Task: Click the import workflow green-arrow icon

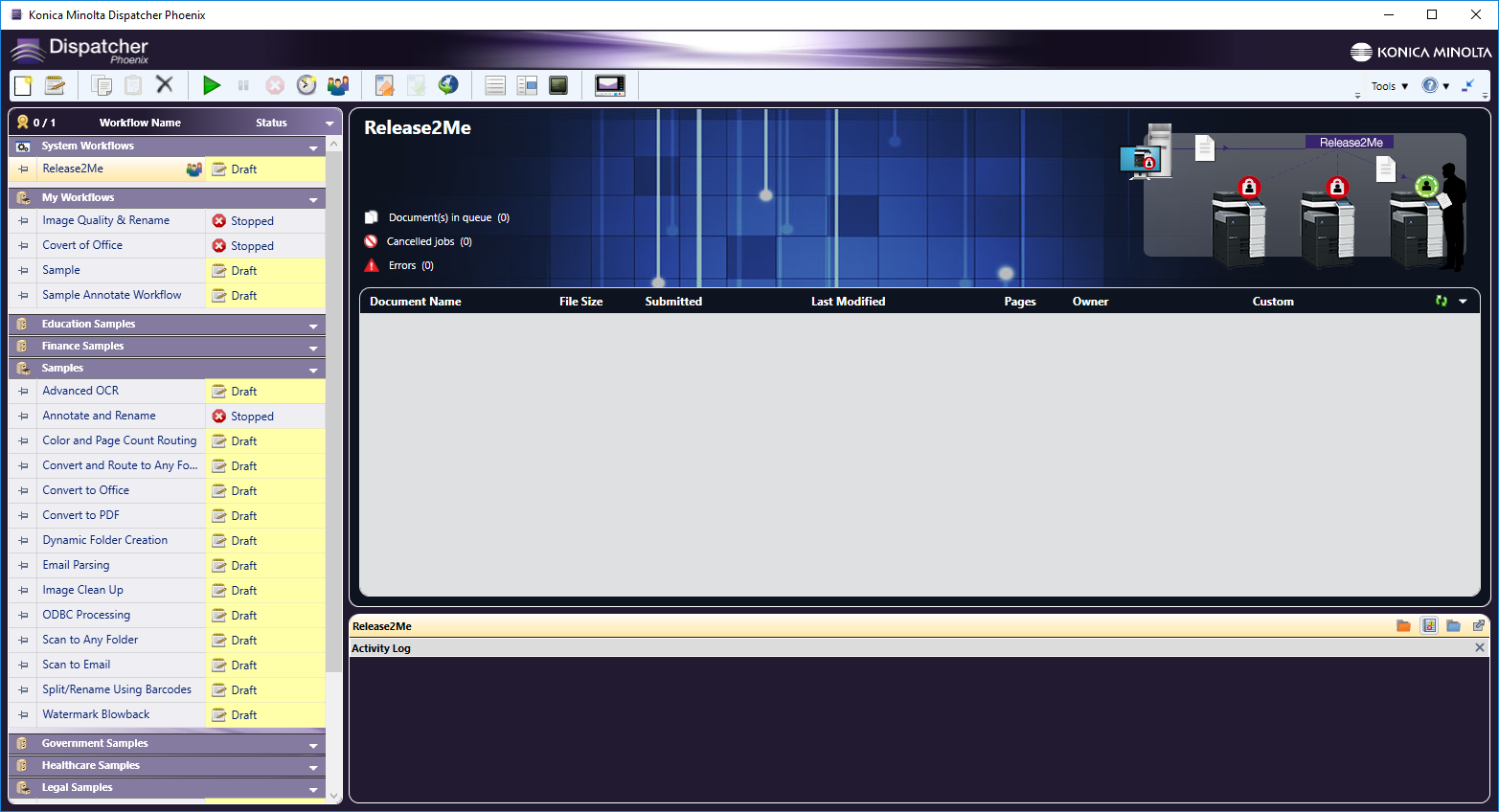Action: 417,86
